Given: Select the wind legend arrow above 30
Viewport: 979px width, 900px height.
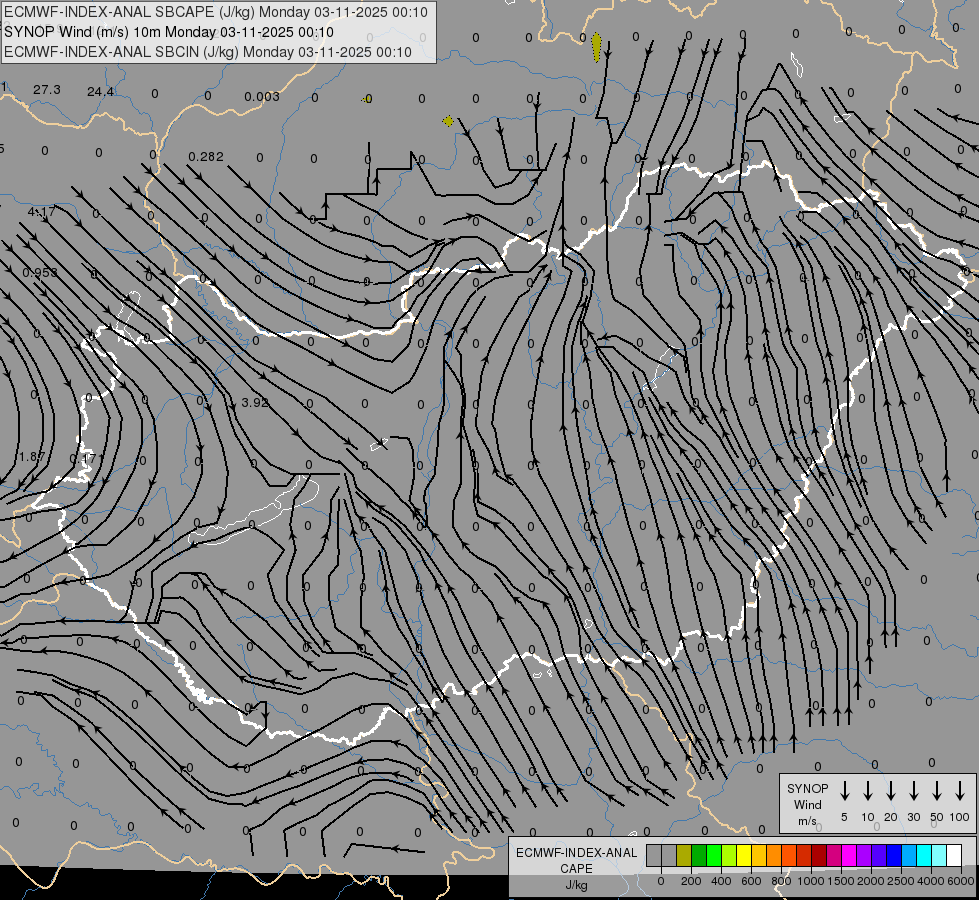Looking at the screenshot, I should tap(913, 790).
